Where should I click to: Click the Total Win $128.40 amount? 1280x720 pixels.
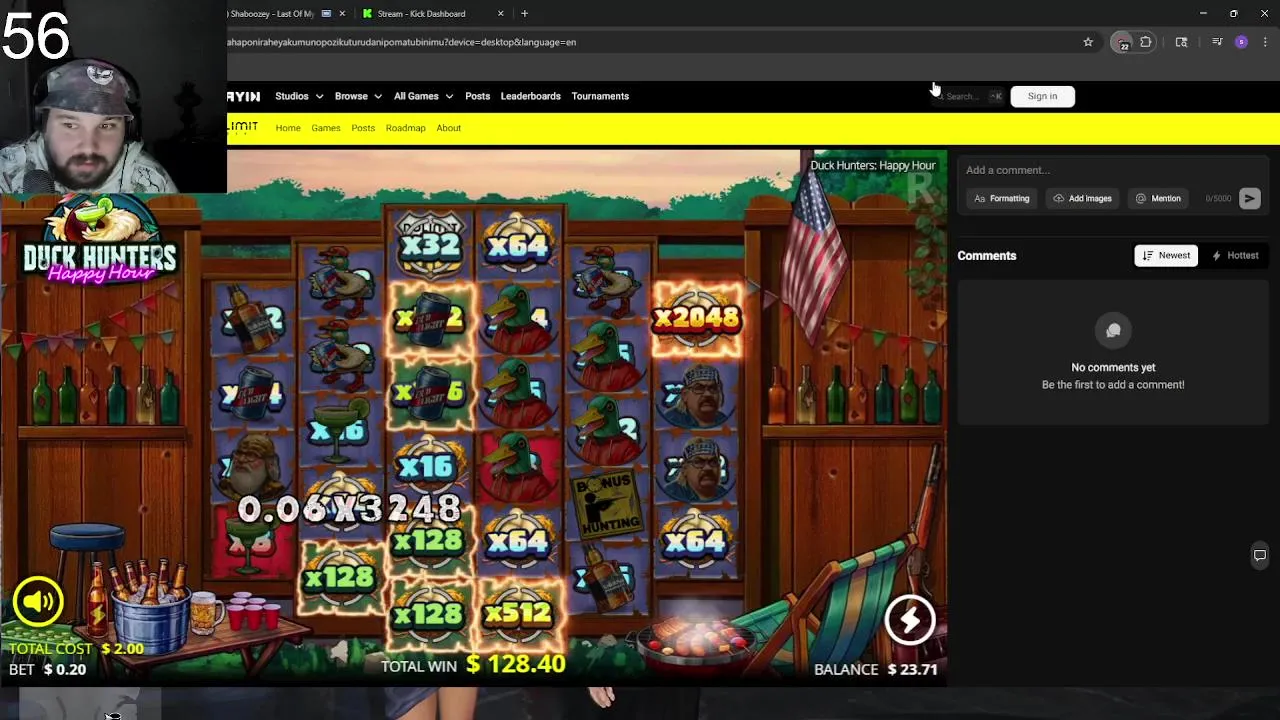pos(516,664)
